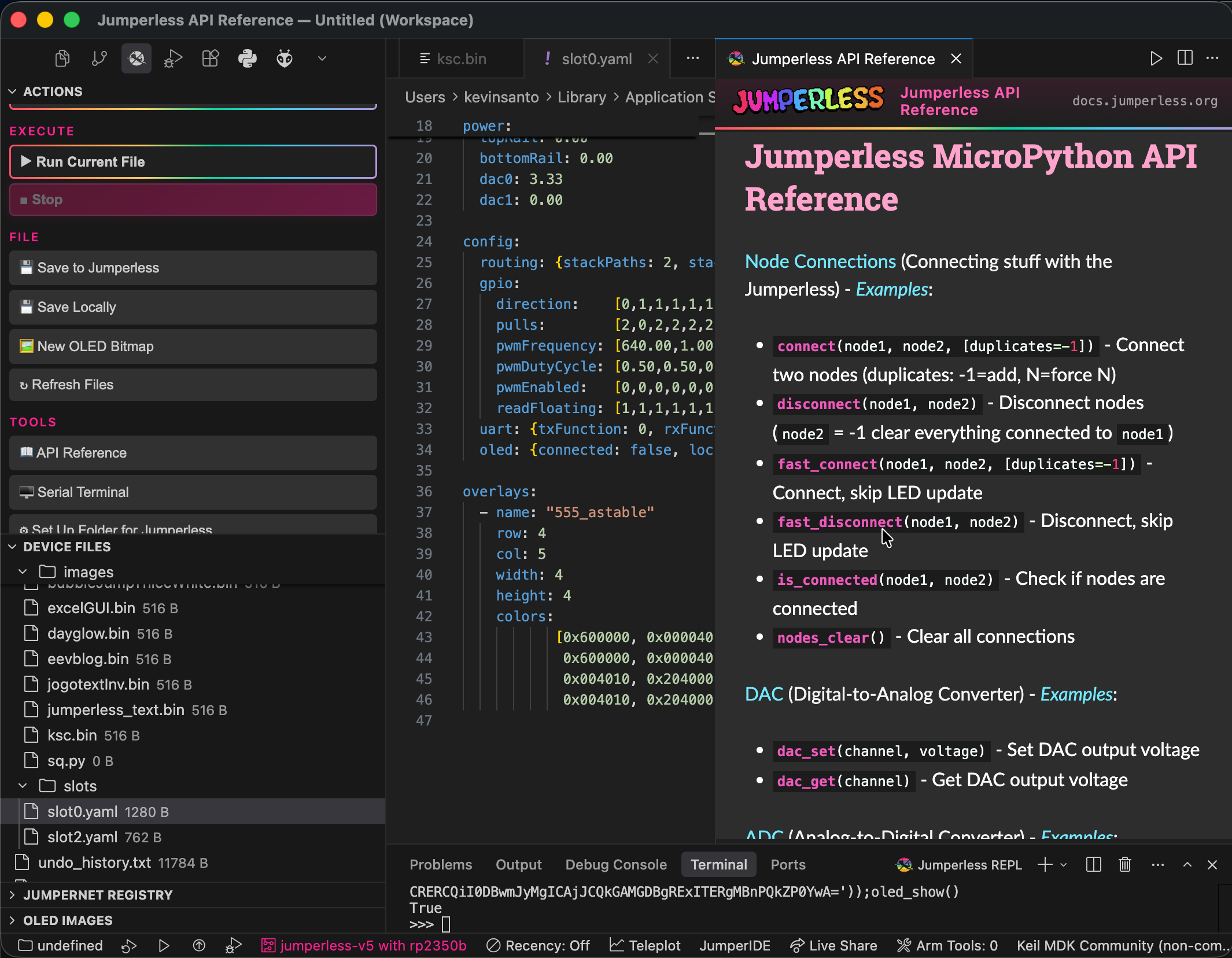Select jumperless_text.bin file
Image resolution: width=1232 pixels, height=958 pixels.
pyautogui.click(x=193, y=710)
